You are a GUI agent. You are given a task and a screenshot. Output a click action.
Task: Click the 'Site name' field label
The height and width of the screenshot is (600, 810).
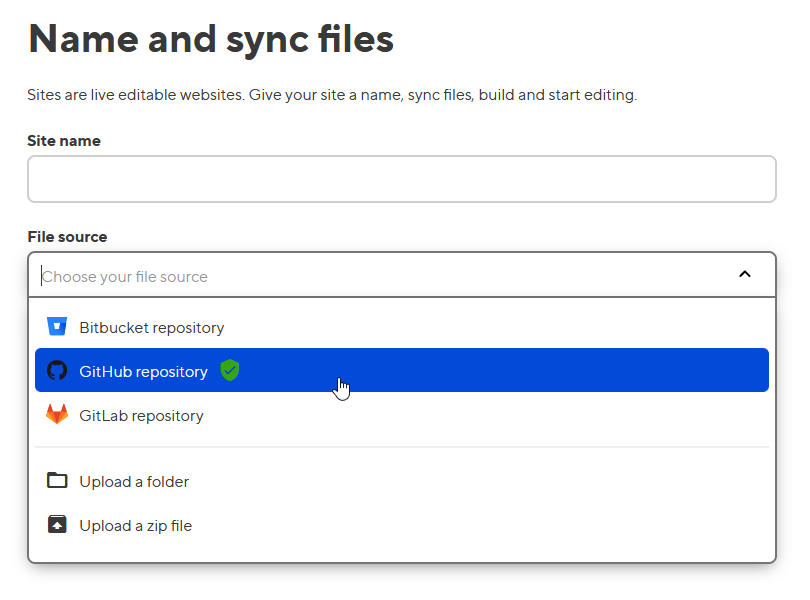(x=64, y=141)
